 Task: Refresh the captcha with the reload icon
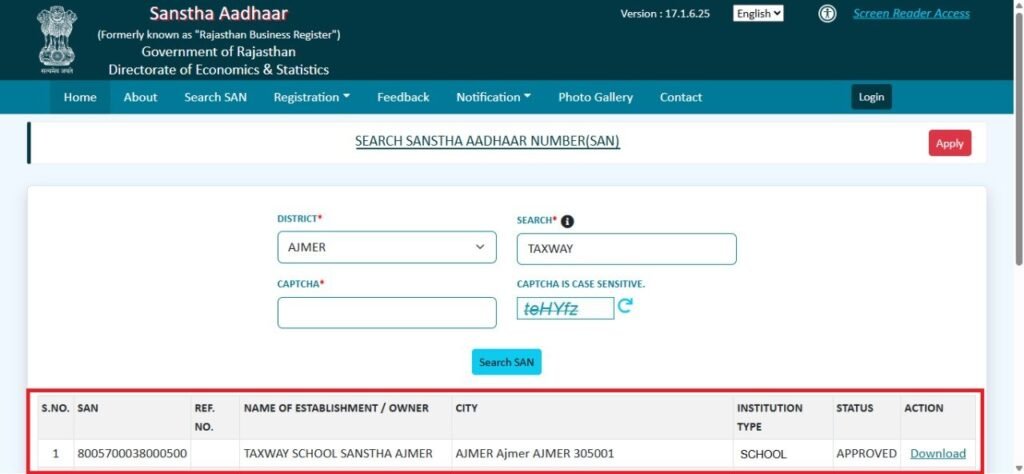coord(625,306)
